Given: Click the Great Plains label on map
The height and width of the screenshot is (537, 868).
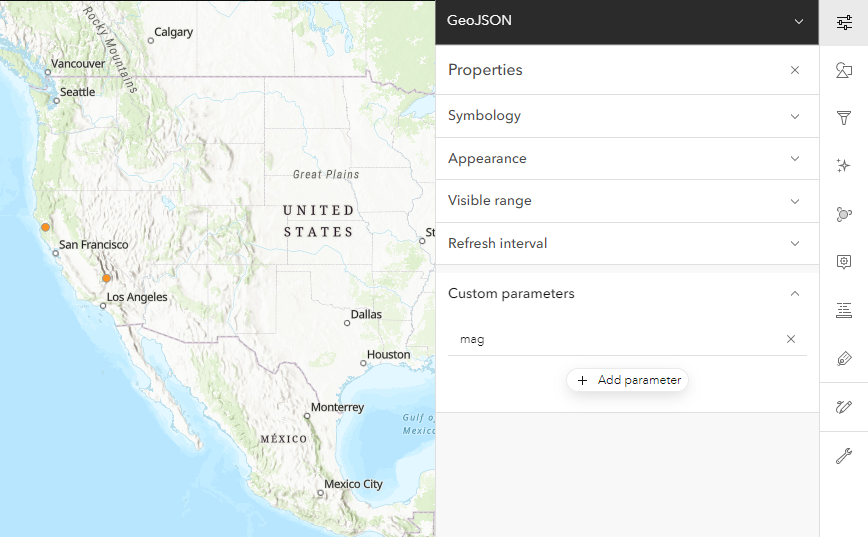Looking at the screenshot, I should [x=326, y=174].
